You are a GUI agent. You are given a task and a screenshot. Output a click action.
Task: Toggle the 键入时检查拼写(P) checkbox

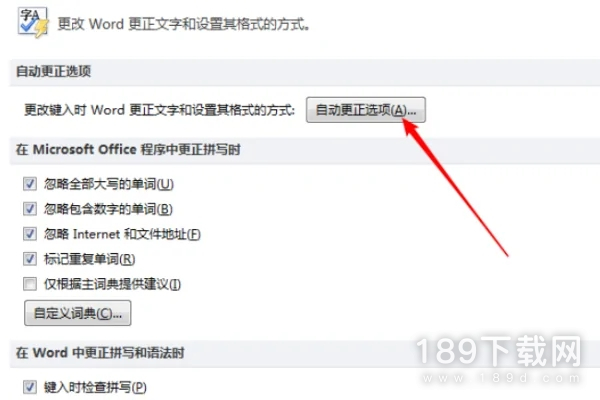tap(30, 387)
